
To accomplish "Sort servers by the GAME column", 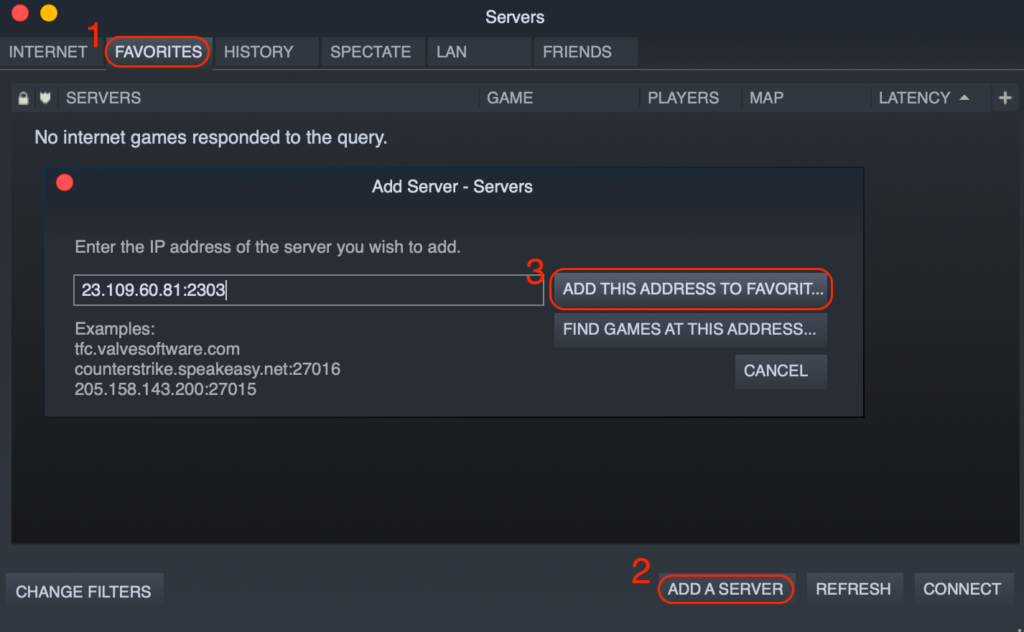I will pos(510,97).
